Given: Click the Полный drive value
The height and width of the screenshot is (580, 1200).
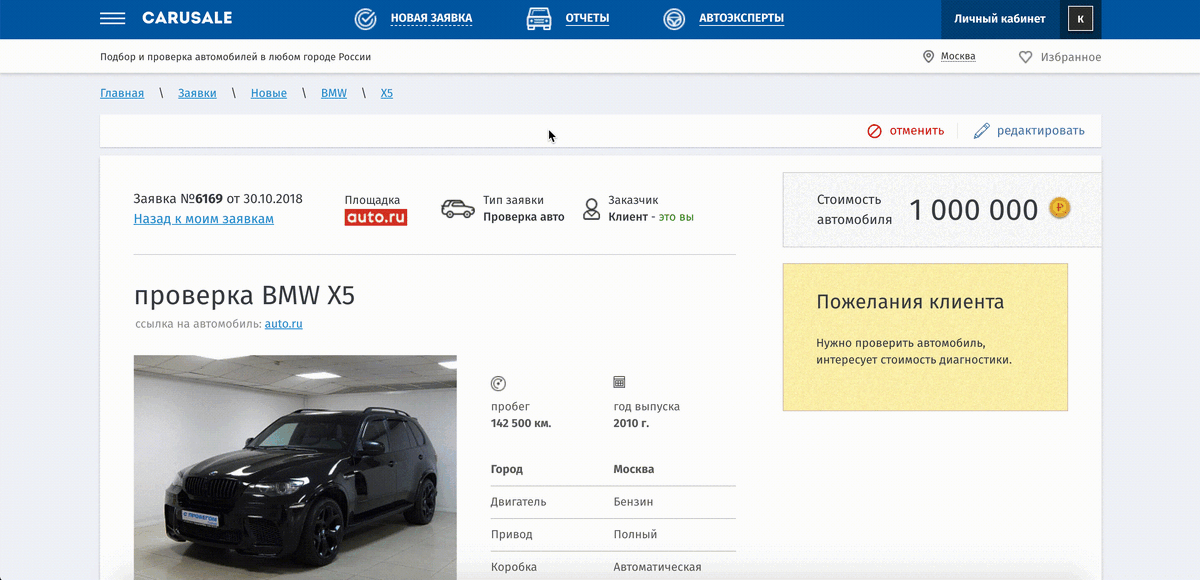Looking at the screenshot, I should 635,535.
